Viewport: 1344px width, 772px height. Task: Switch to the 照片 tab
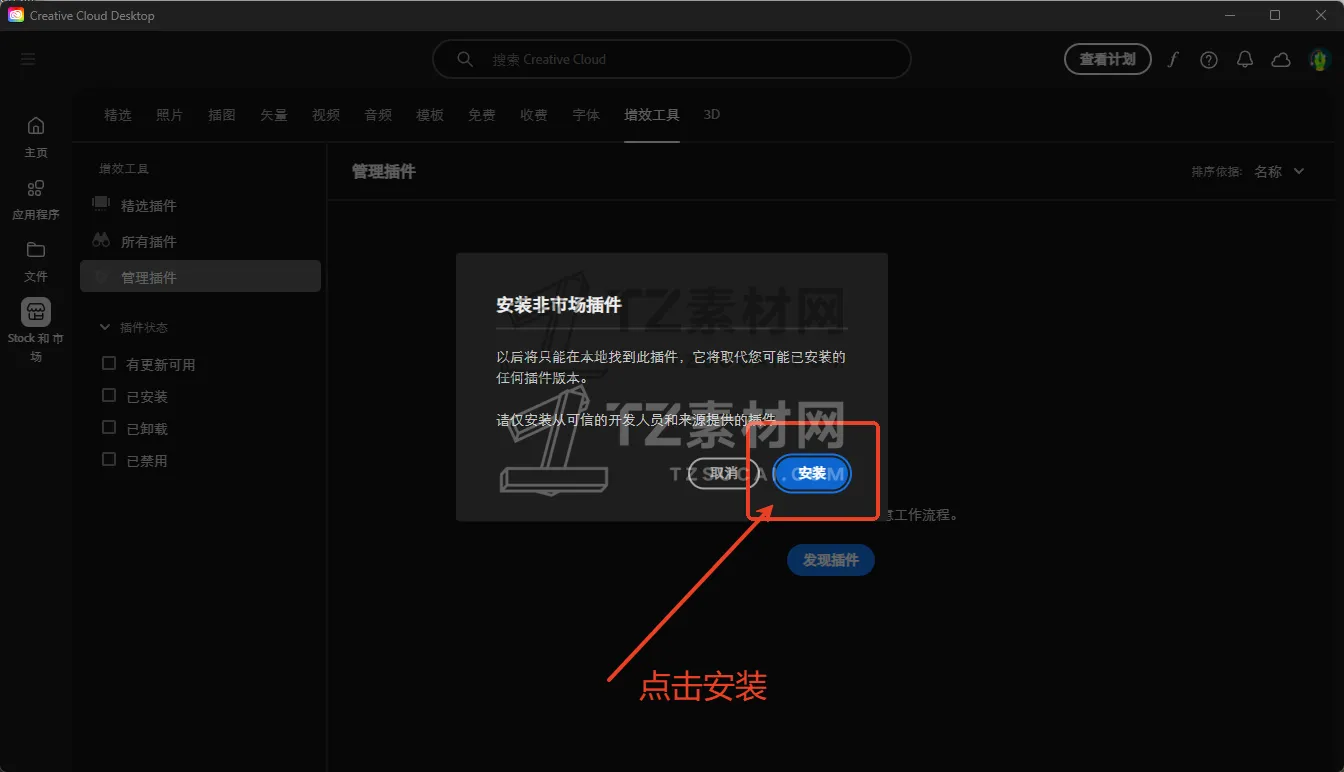click(170, 115)
